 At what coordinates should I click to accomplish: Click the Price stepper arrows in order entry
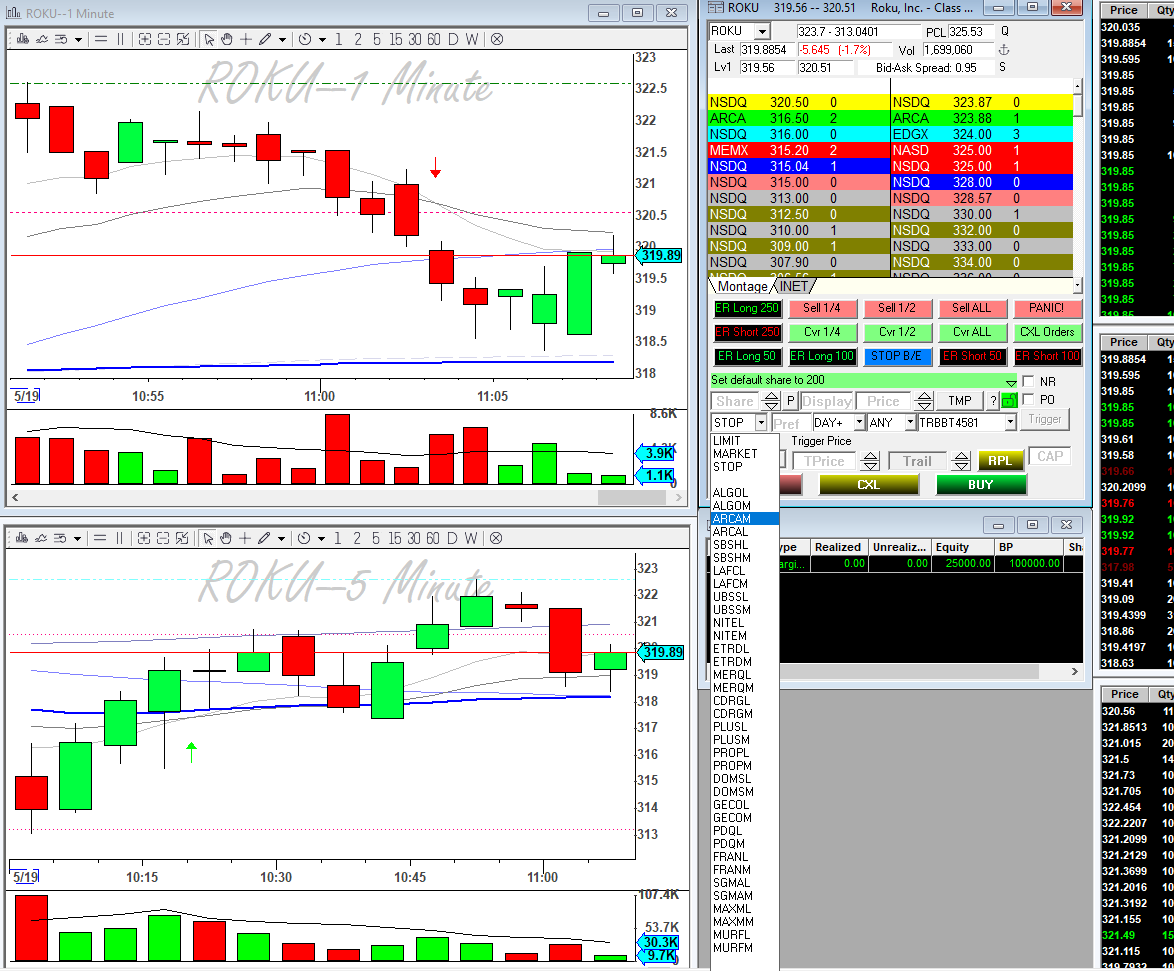924,401
